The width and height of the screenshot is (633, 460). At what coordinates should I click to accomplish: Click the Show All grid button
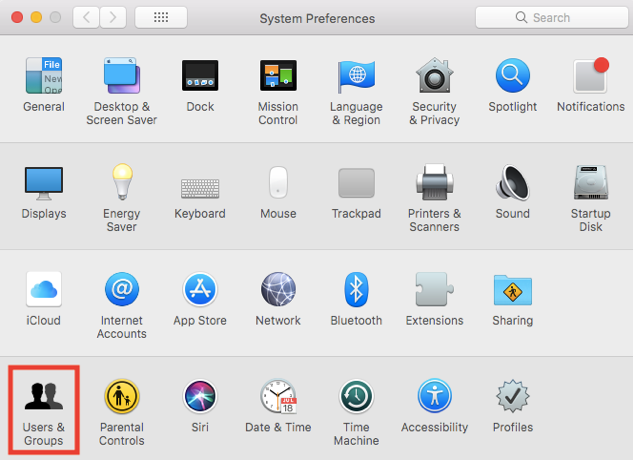coord(160,17)
